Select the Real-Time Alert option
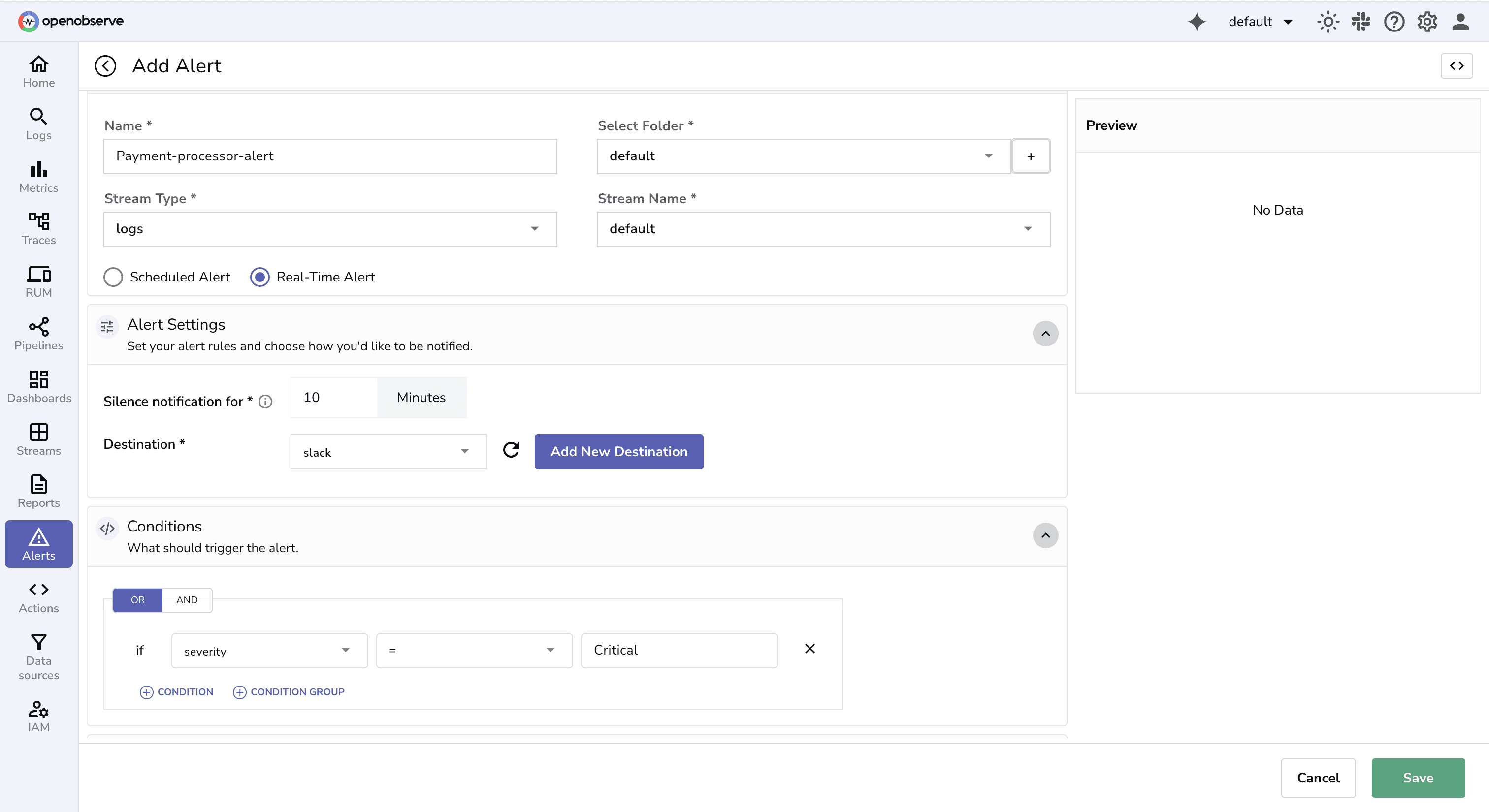Screen dimensions: 1489x812 (260, 277)
